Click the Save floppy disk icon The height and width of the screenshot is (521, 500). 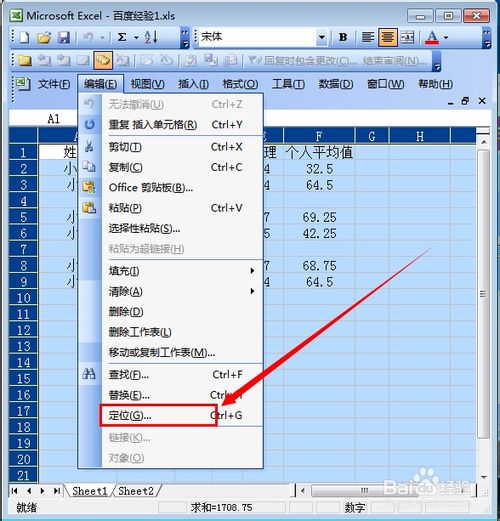pyautogui.click(x=63, y=37)
